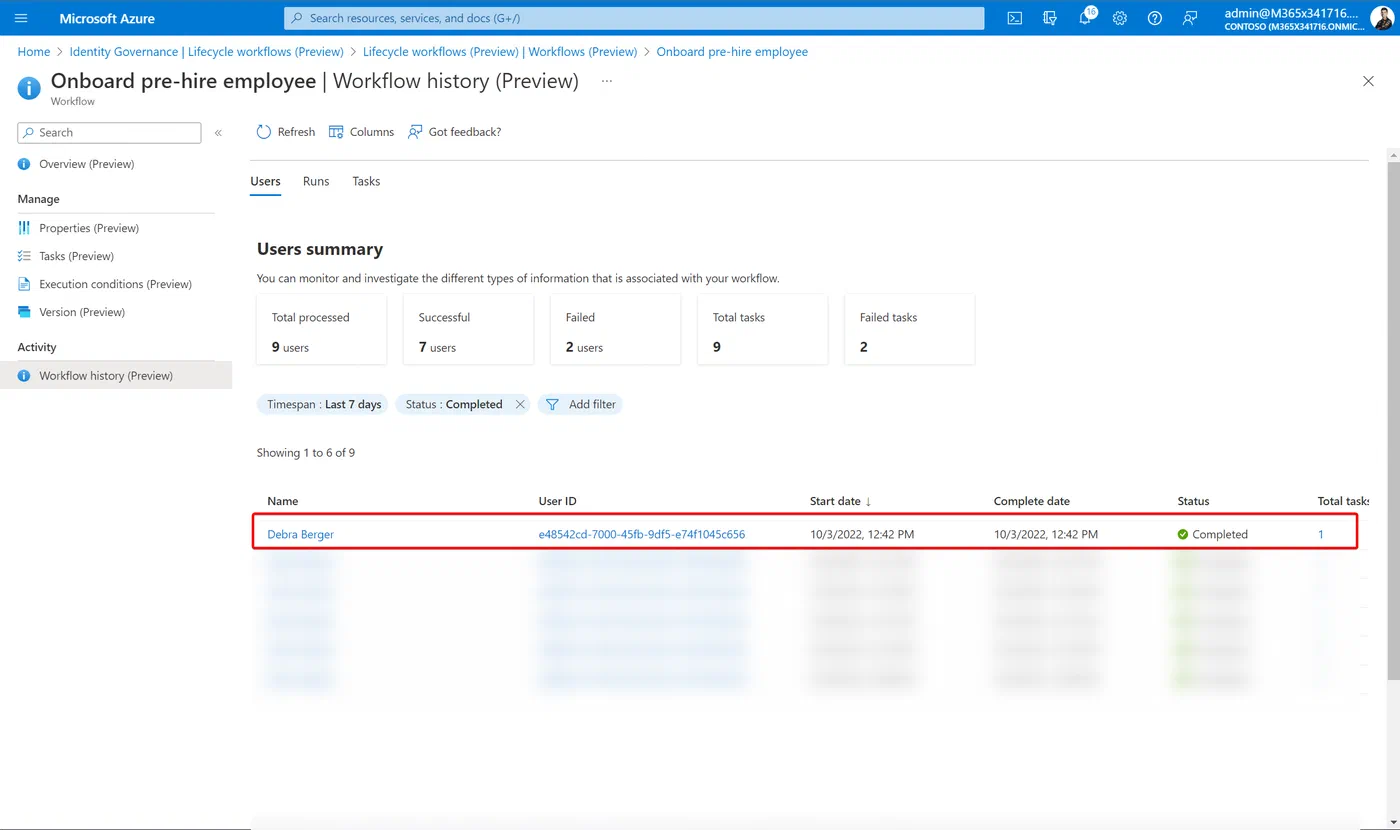Collapse the sidebar with the double chevron
This screenshot has width=1400, height=830.
[218, 132]
